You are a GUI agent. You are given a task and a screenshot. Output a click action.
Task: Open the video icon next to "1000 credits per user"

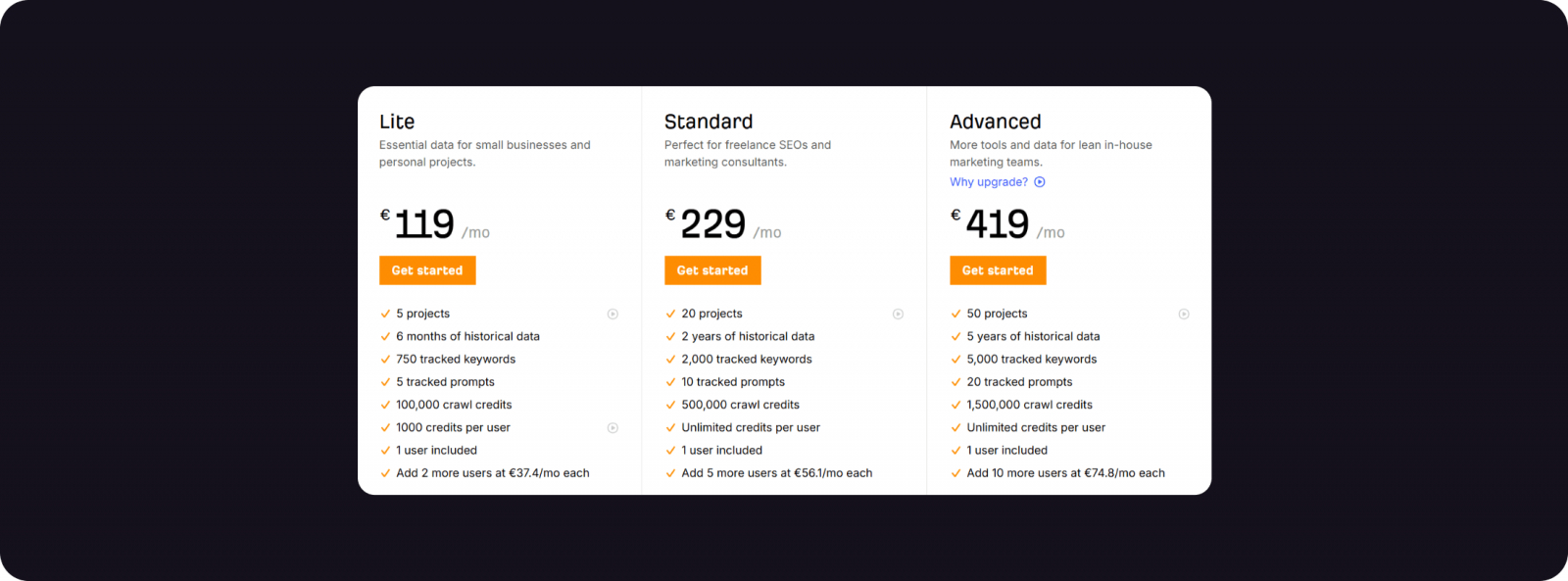click(612, 428)
